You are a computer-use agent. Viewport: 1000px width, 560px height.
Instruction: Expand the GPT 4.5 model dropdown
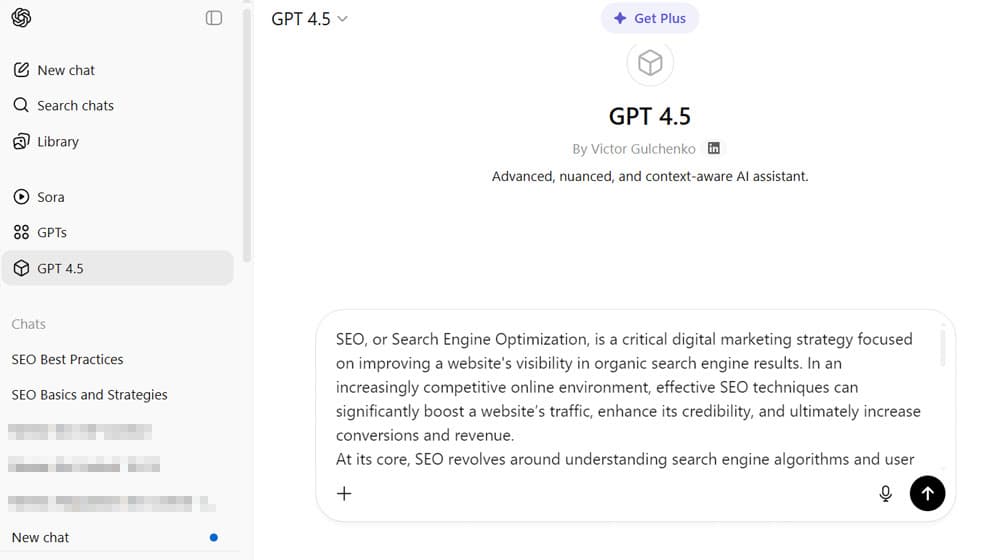(309, 19)
